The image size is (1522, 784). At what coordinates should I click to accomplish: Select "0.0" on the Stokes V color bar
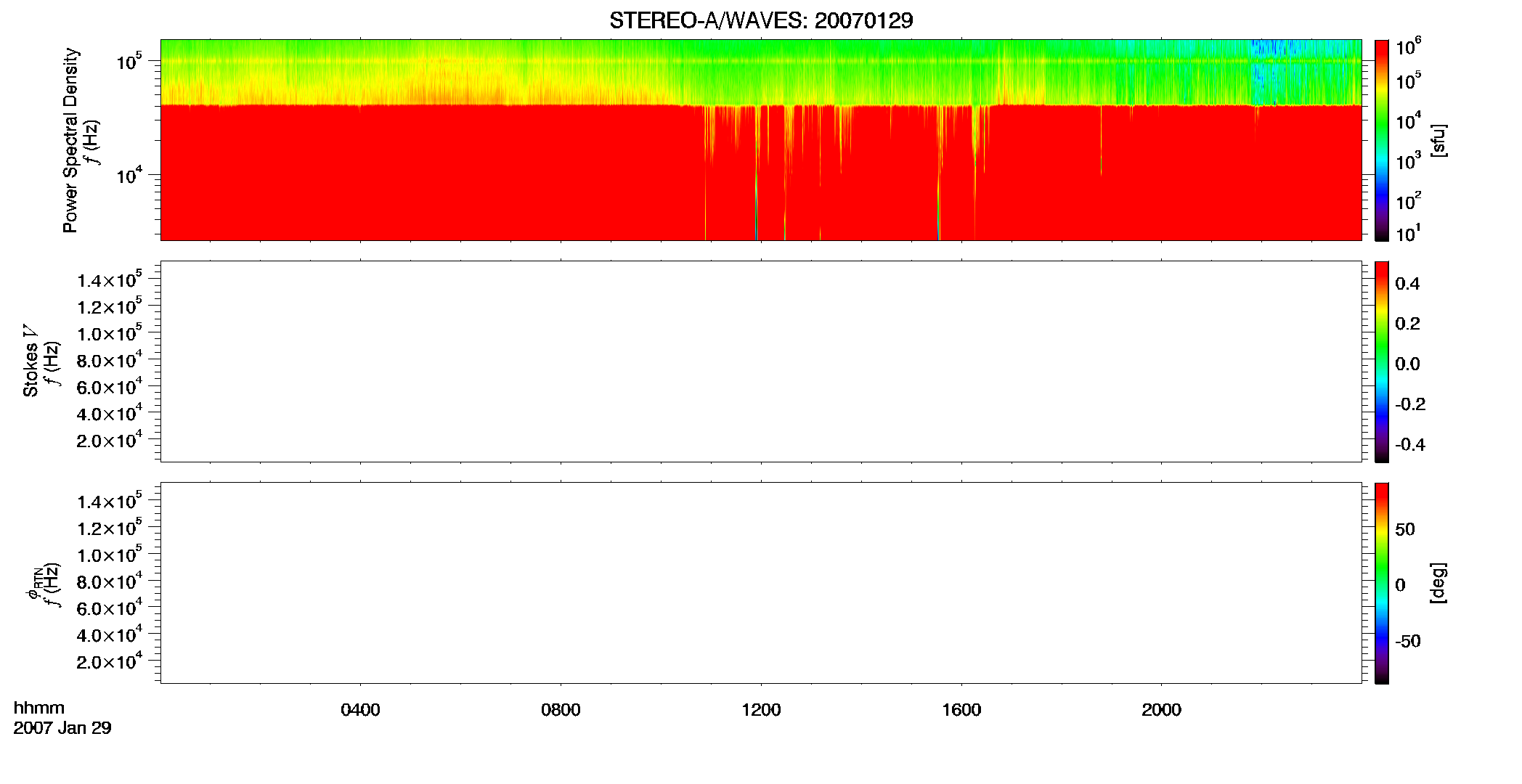1407,364
